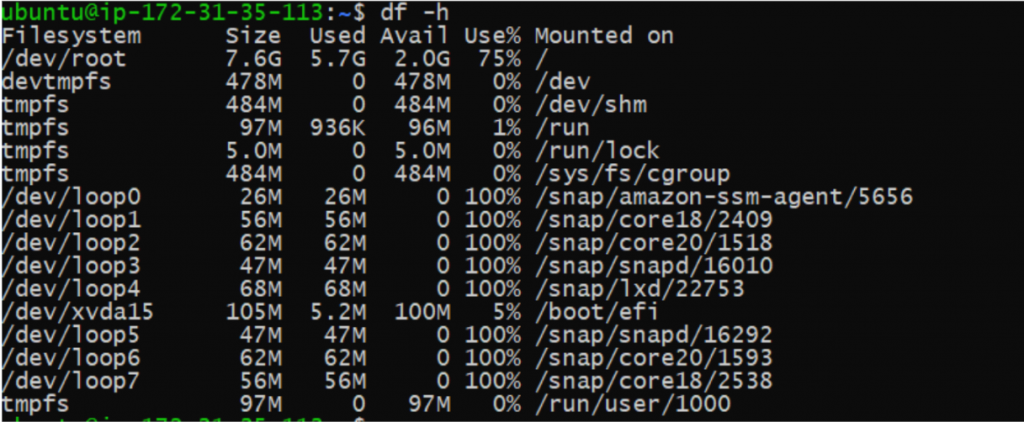Click the /snap/core18/2409 mount path
The width and height of the screenshot is (1024, 422).
point(654,220)
